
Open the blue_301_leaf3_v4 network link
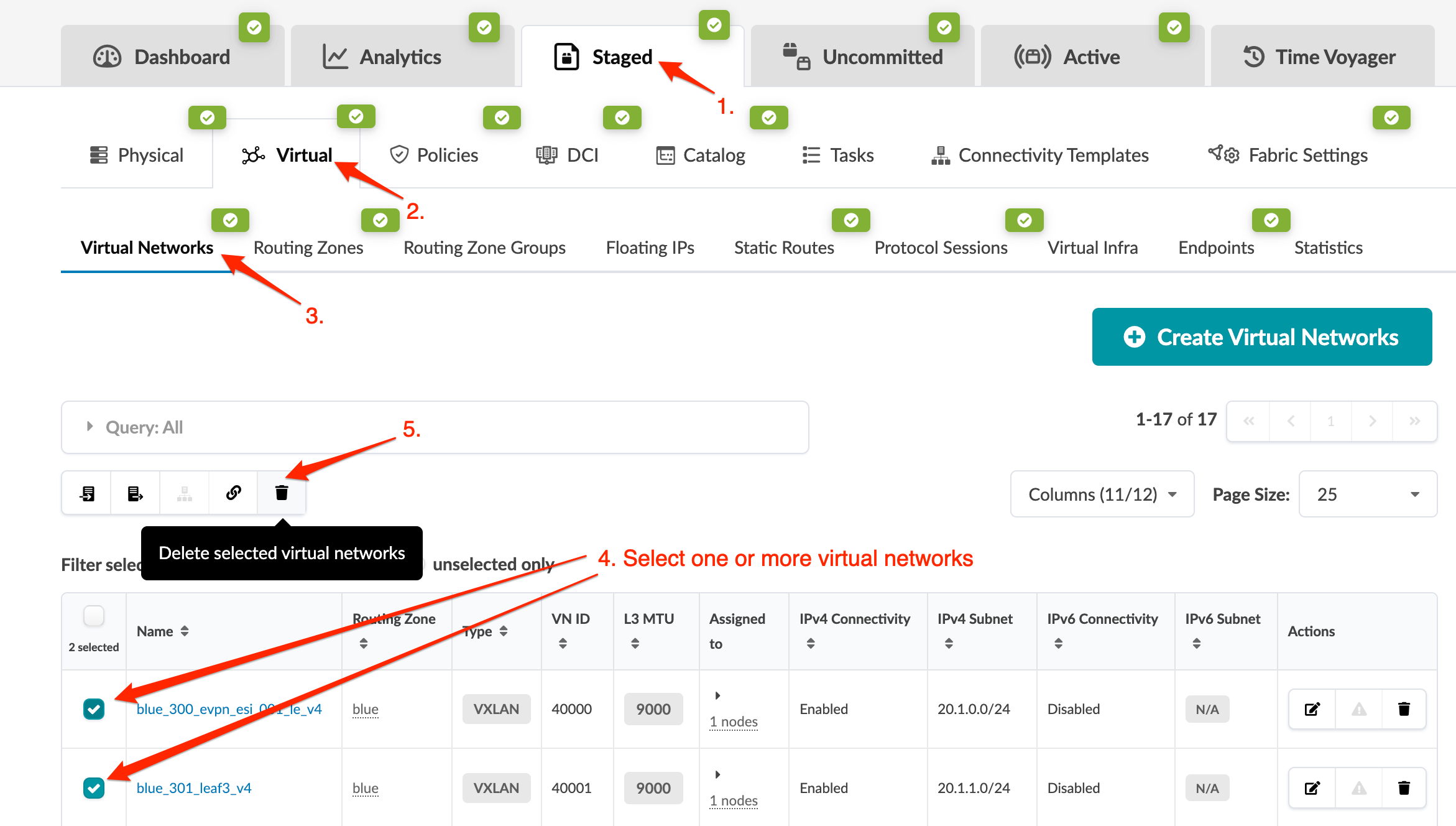pos(194,788)
